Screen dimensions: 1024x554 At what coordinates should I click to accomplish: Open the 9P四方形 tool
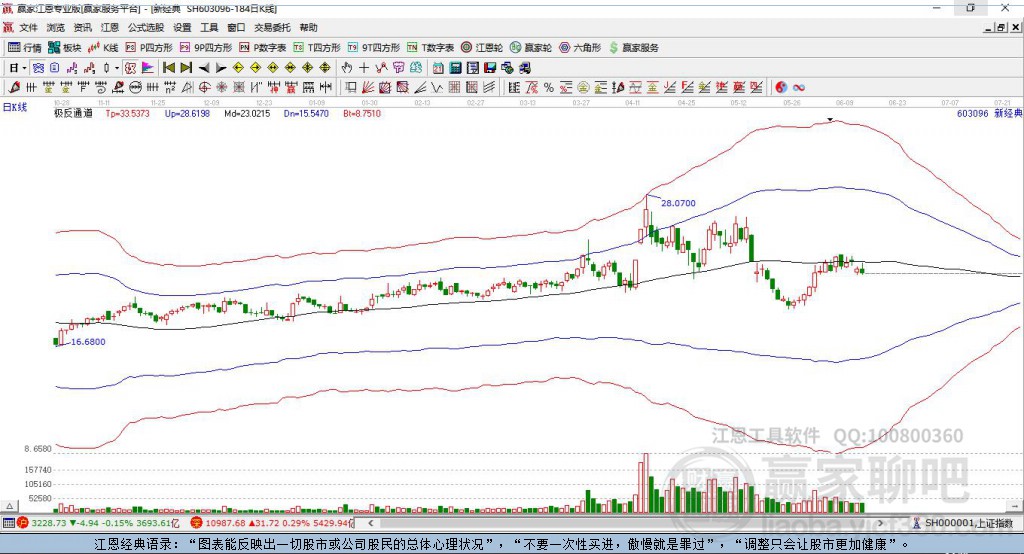point(206,48)
